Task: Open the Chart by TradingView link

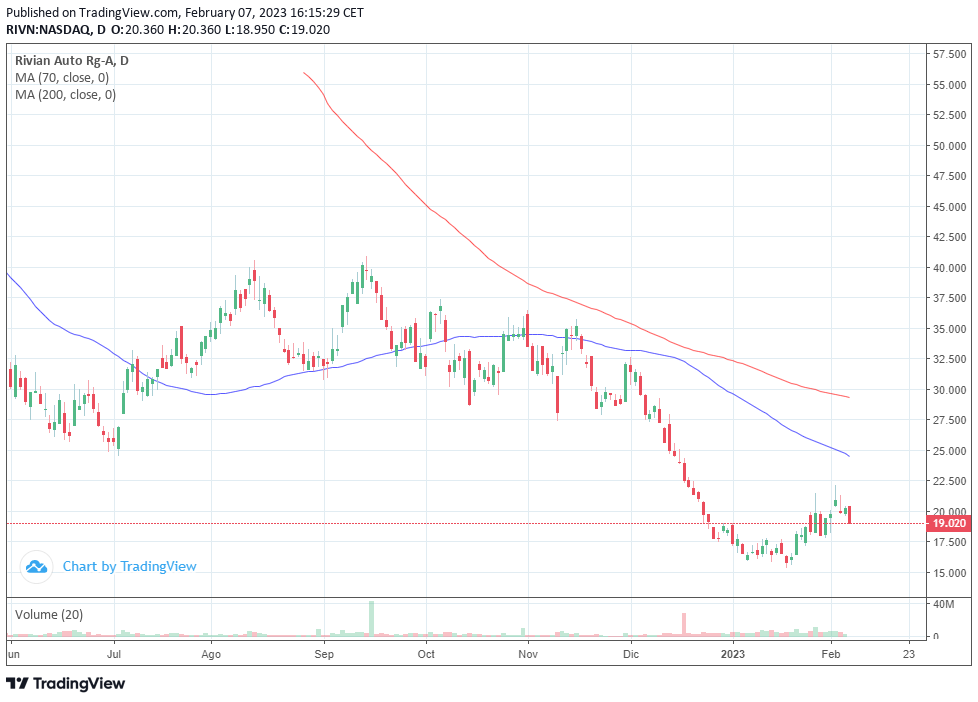Action: (x=130, y=567)
